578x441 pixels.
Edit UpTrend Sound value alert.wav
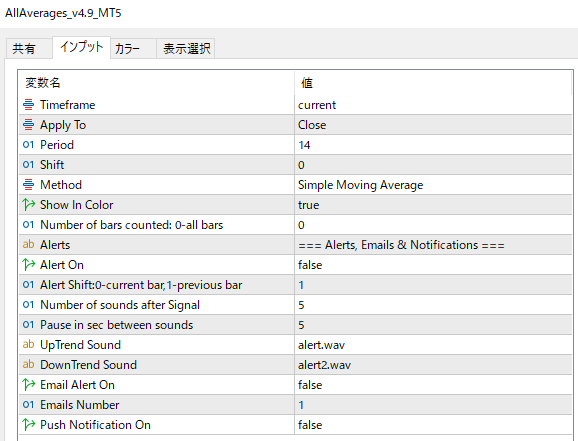[x=433, y=344]
